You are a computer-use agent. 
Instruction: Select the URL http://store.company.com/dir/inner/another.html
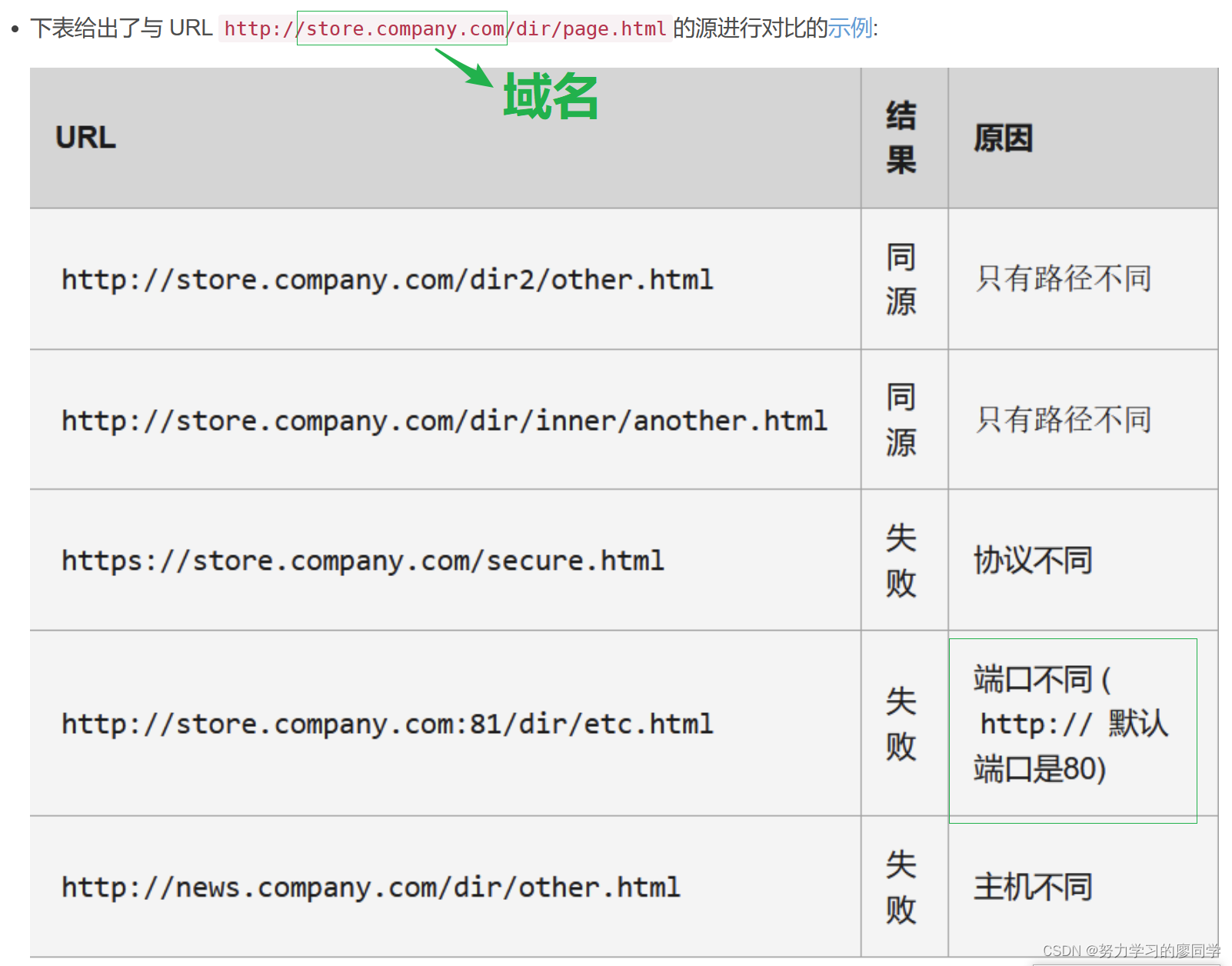click(x=444, y=421)
